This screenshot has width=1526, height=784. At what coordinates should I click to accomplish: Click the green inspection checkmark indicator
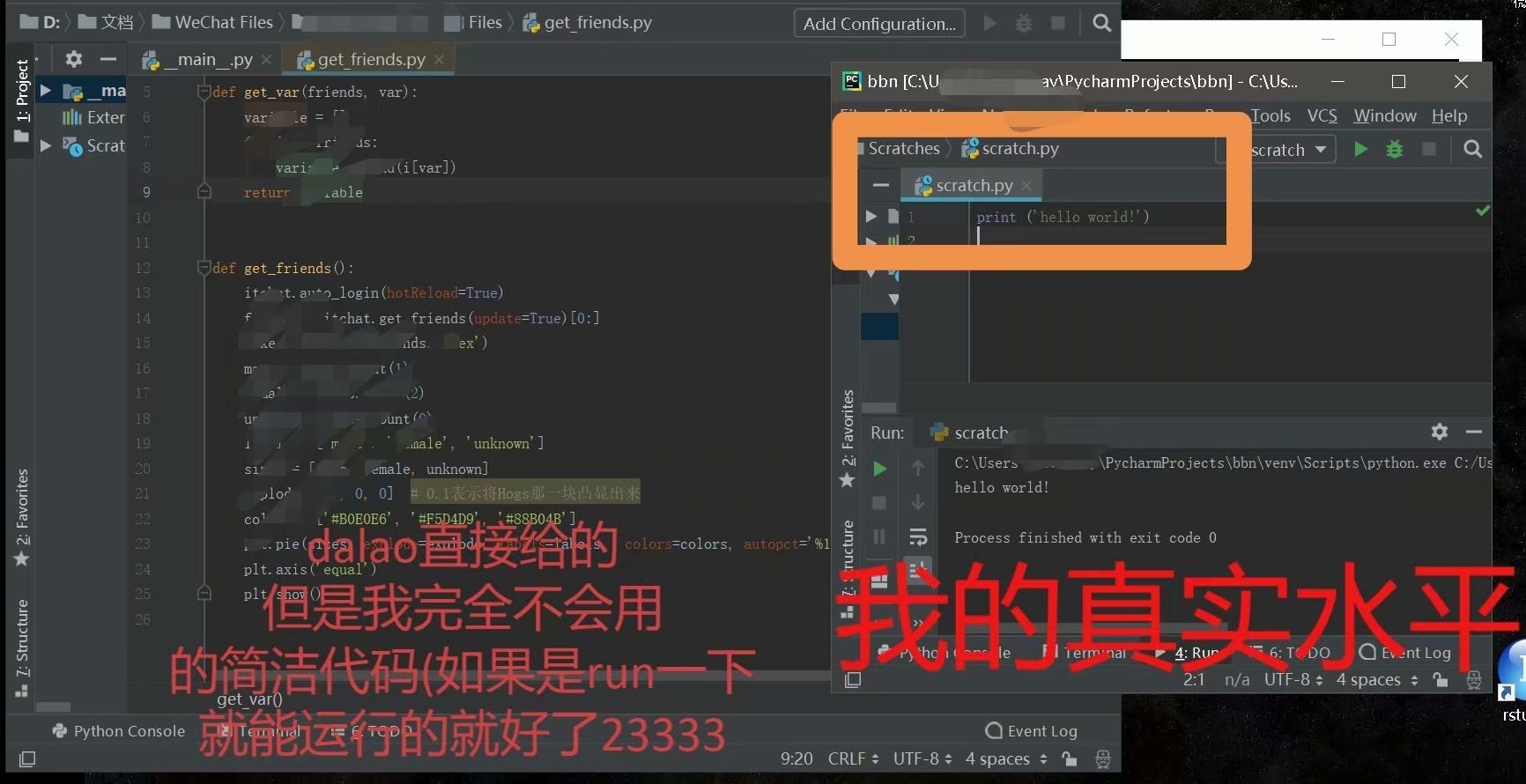(1483, 210)
